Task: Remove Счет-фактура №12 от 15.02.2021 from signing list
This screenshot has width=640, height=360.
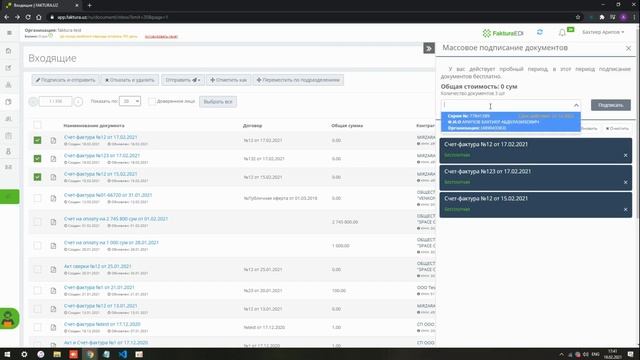Action: 625,210
